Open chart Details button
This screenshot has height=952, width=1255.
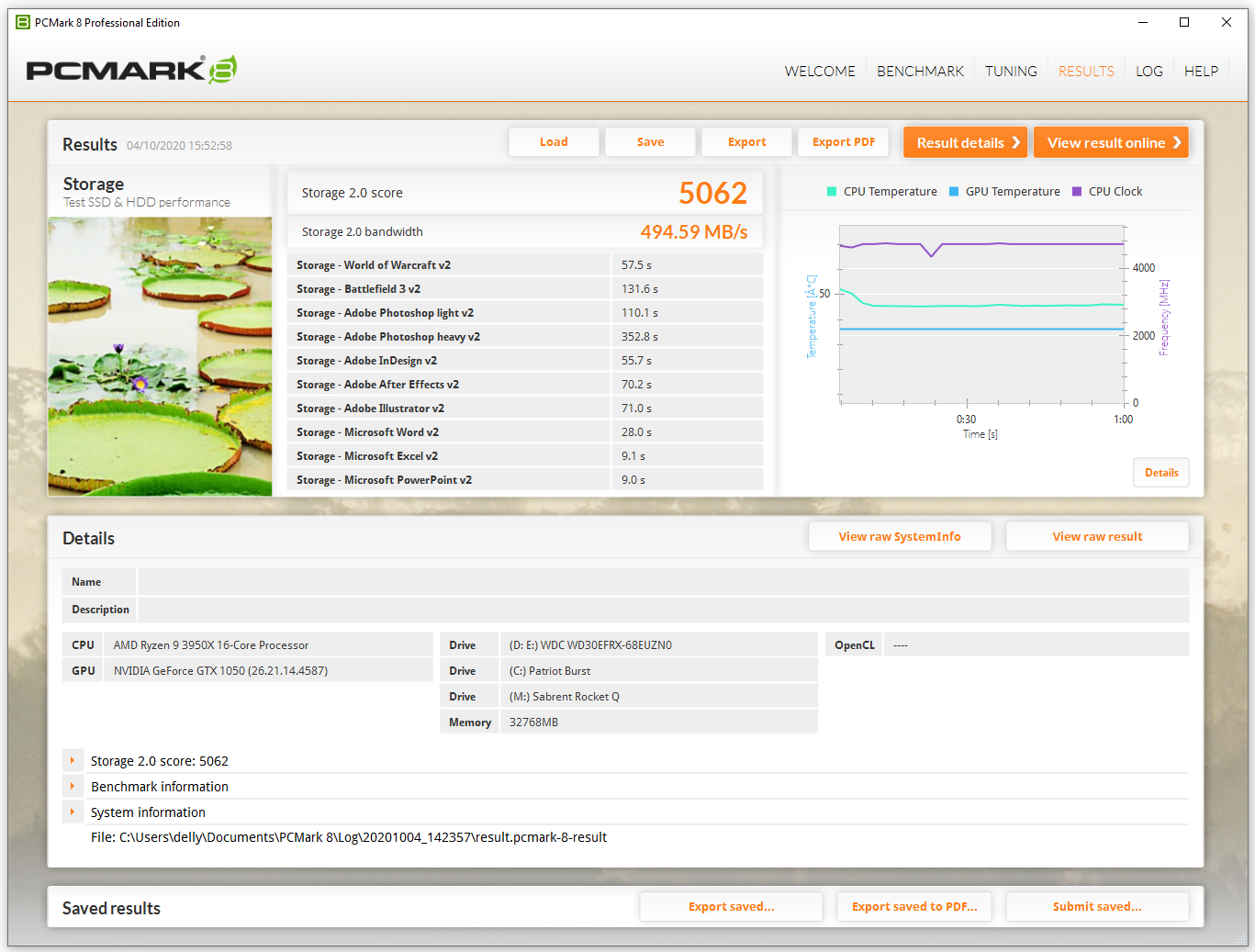(x=1161, y=473)
